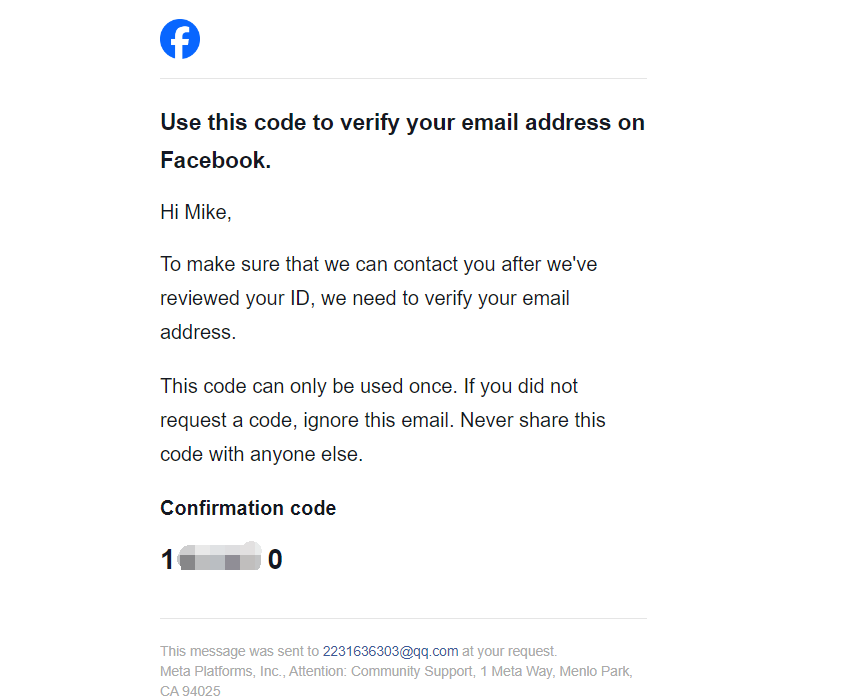The image size is (849, 700).
Task: Click the blurred confirmation code digits
Action: click(x=220, y=558)
